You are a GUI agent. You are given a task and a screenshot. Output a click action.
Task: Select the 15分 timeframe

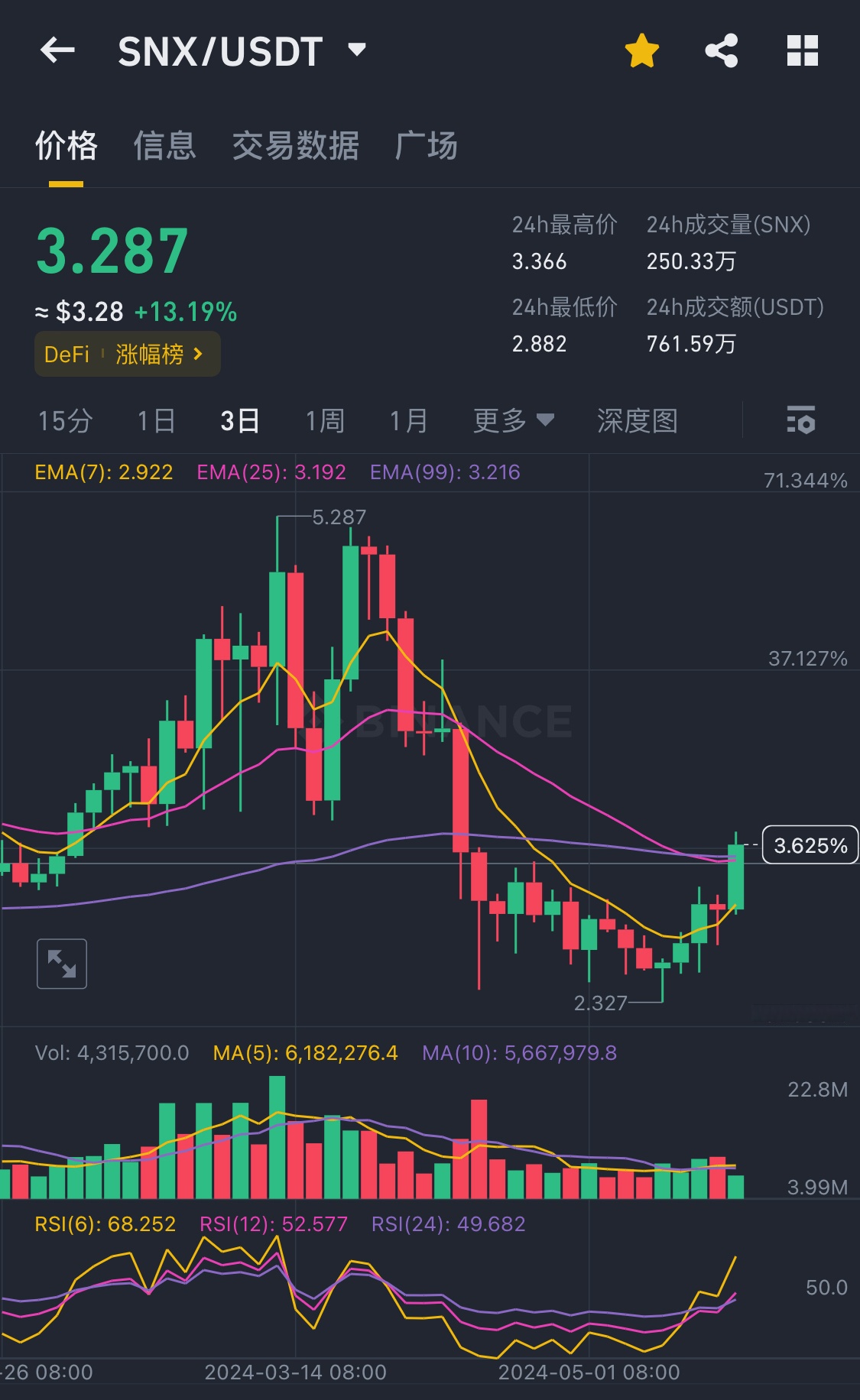click(65, 420)
